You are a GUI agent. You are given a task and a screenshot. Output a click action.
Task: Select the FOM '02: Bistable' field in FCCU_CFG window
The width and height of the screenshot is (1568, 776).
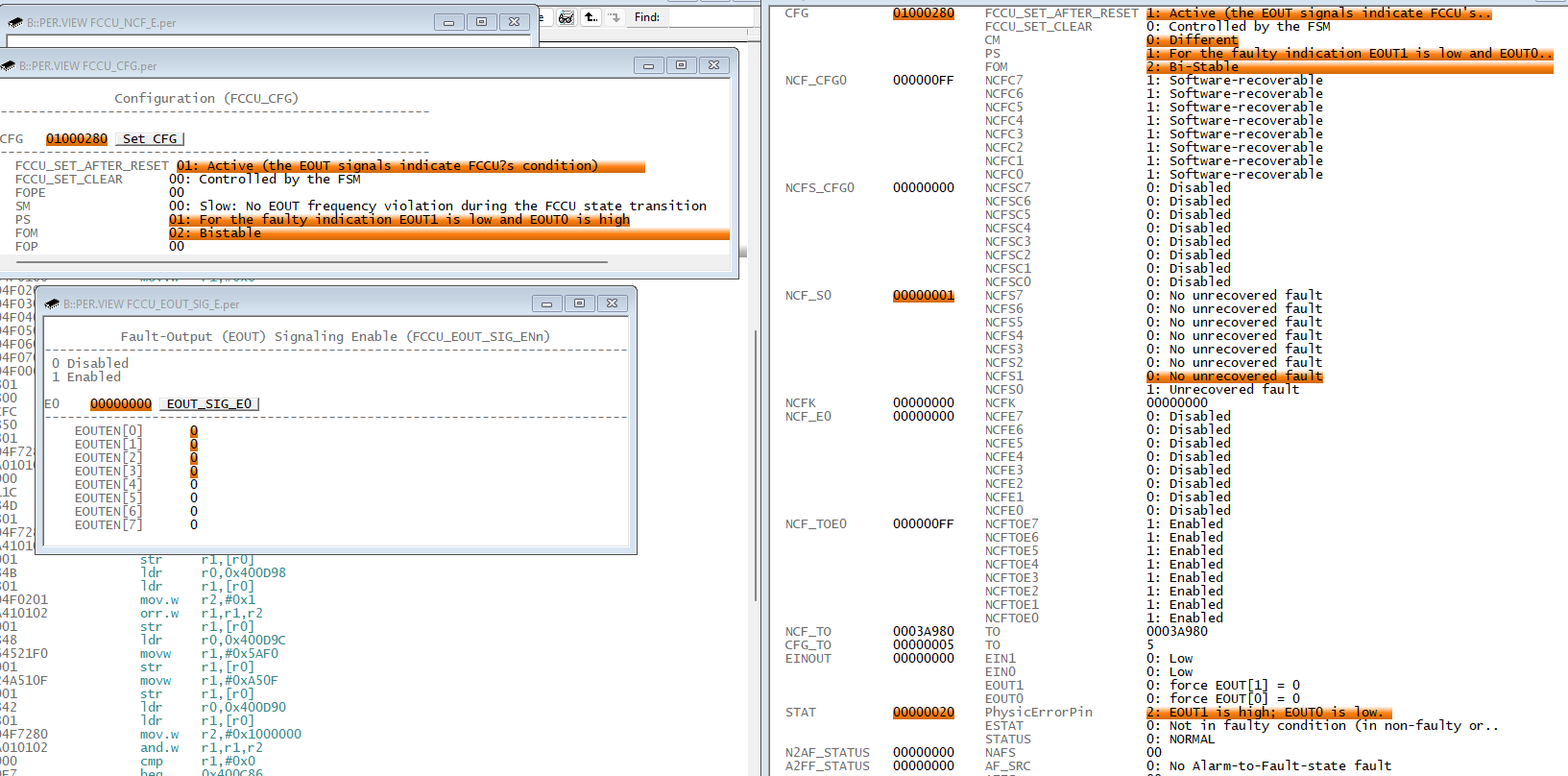(449, 233)
